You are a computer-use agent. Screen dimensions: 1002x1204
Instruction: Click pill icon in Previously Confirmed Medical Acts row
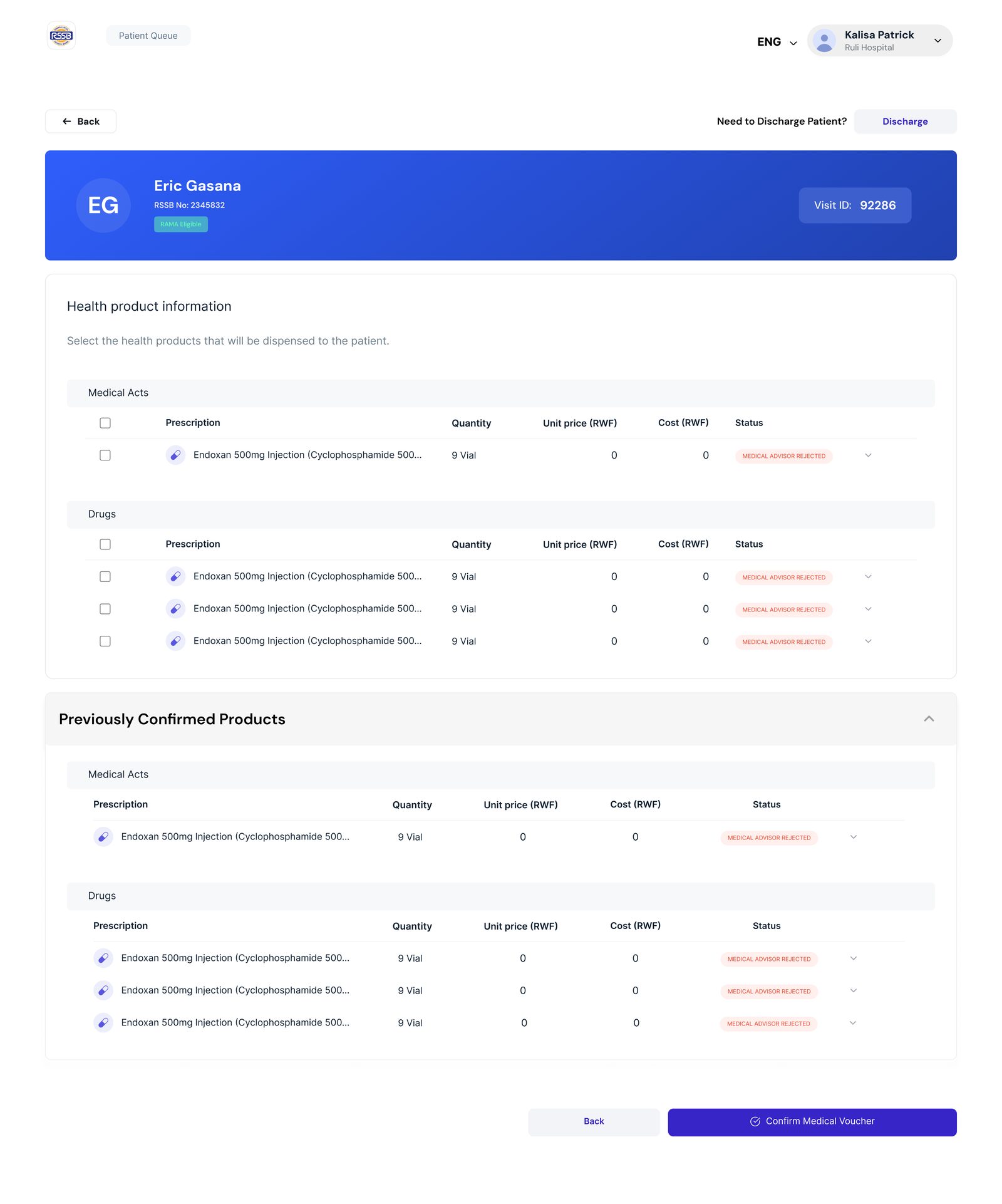click(x=103, y=837)
